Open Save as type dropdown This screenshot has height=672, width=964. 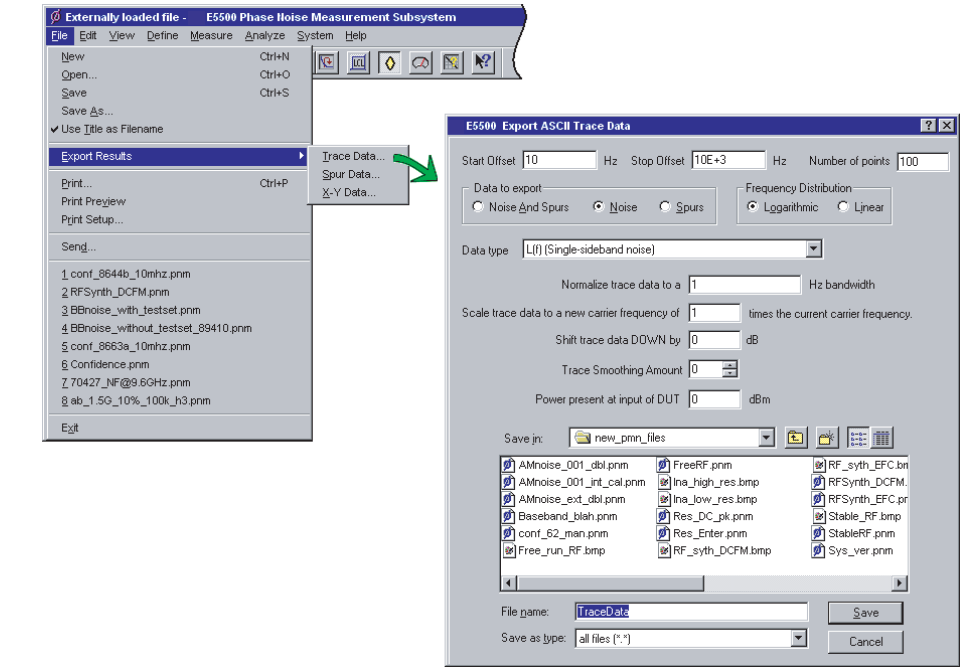[x=799, y=638]
